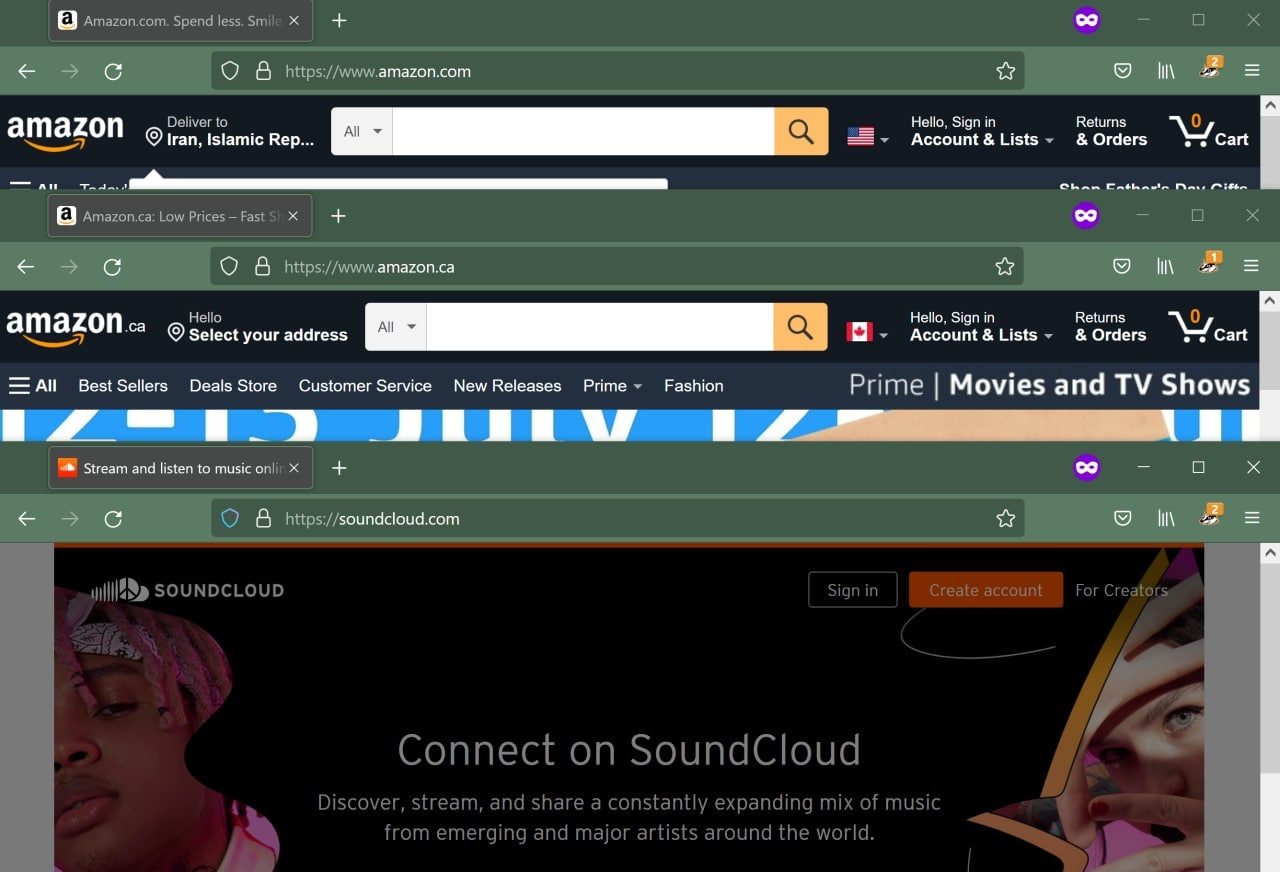Click the tracking protection shield in the SoundCloud address bar

coord(230,518)
